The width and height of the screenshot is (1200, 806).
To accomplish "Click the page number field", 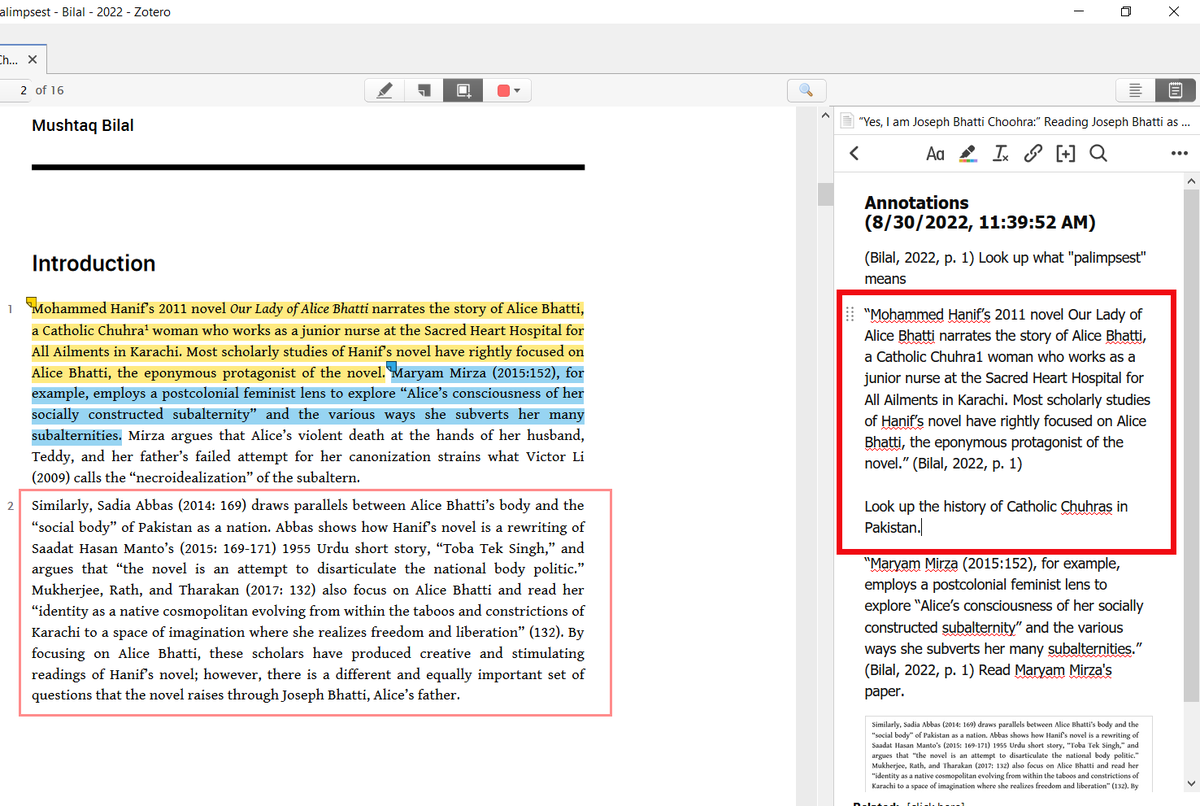I will point(14,90).
